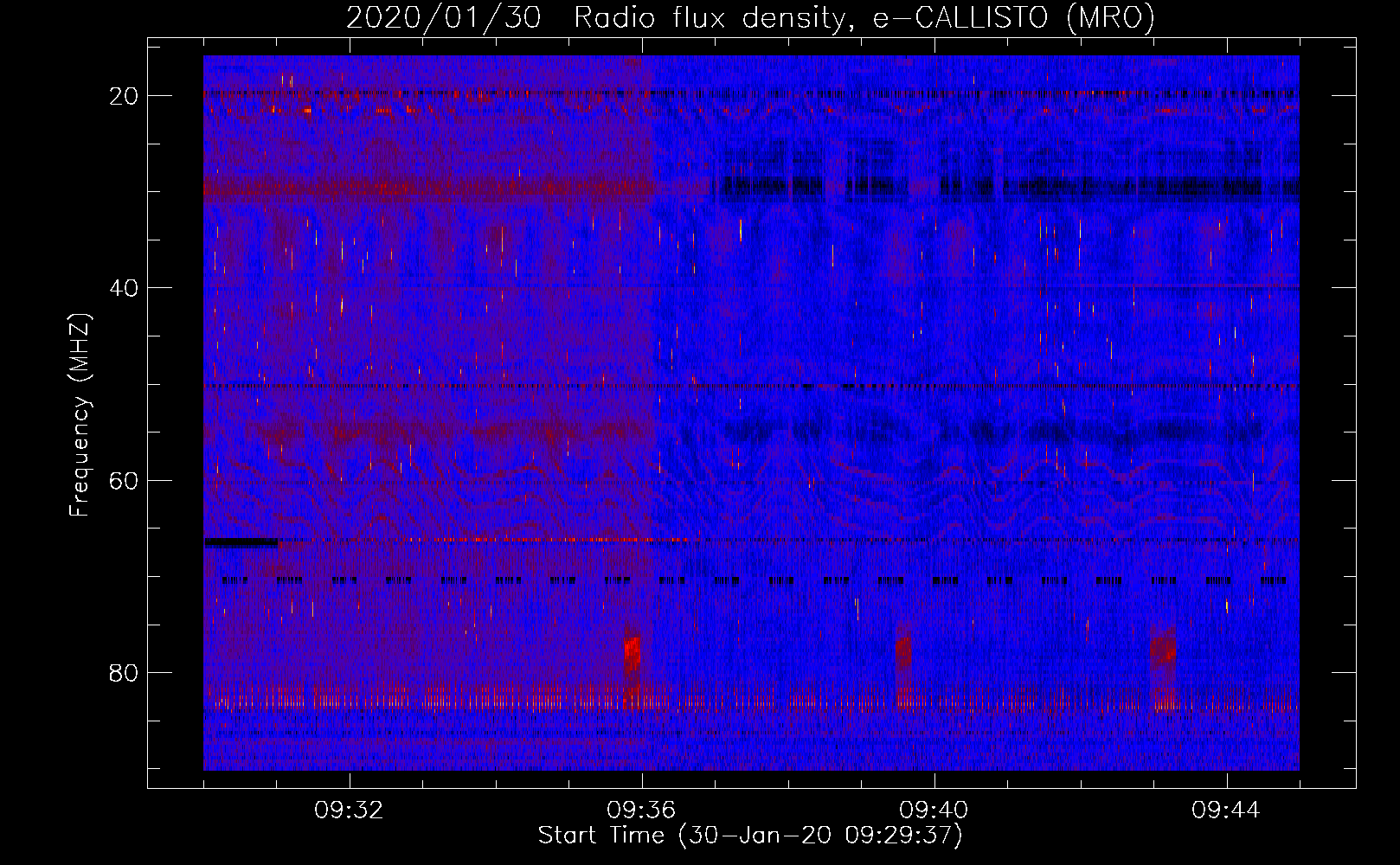Image resolution: width=1400 pixels, height=865 pixels.
Task: Click the 09:44 time tick label
Action: coord(1226,811)
